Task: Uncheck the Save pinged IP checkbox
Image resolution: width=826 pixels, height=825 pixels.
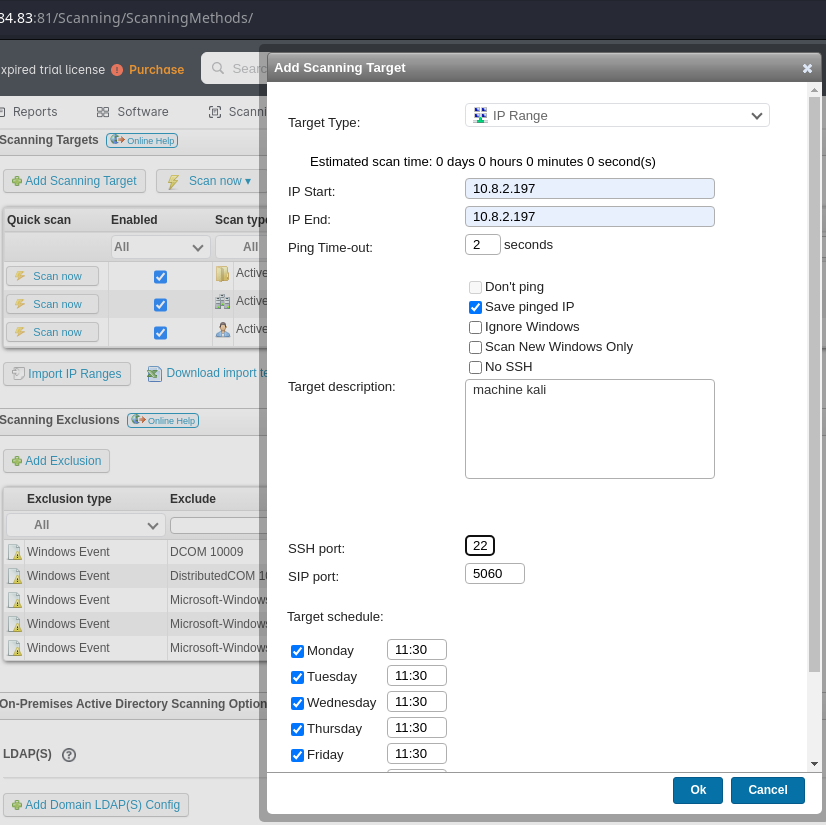Action: [475, 307]
